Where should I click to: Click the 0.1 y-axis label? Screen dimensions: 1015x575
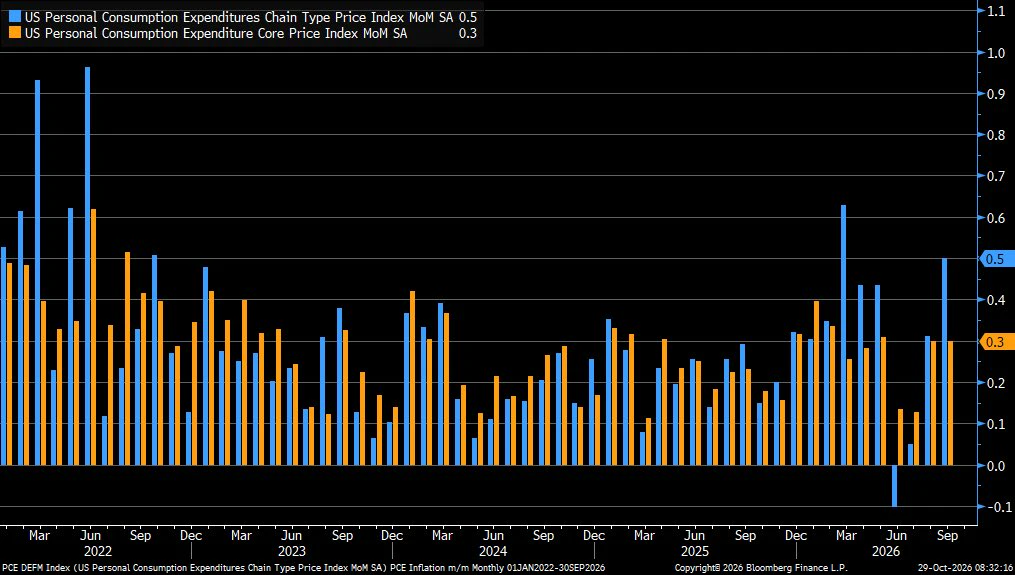996,424
